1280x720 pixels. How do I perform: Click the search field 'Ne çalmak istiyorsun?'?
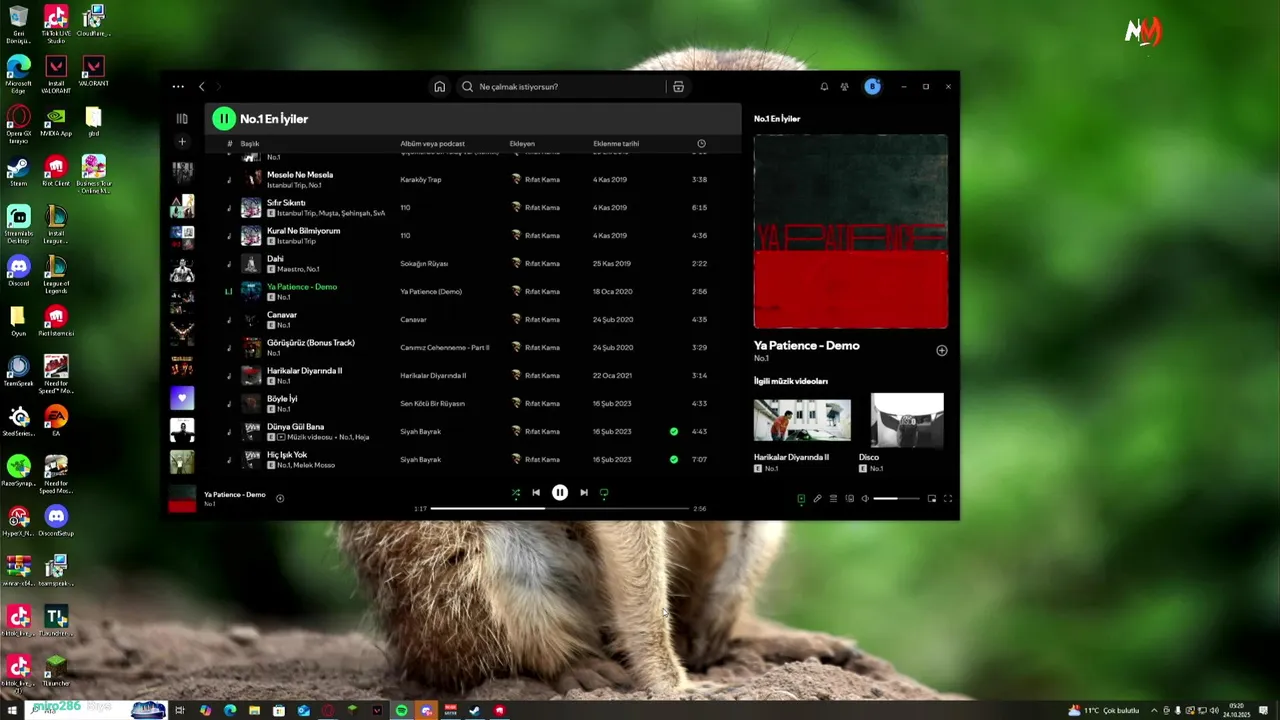[x=563, y=87]
